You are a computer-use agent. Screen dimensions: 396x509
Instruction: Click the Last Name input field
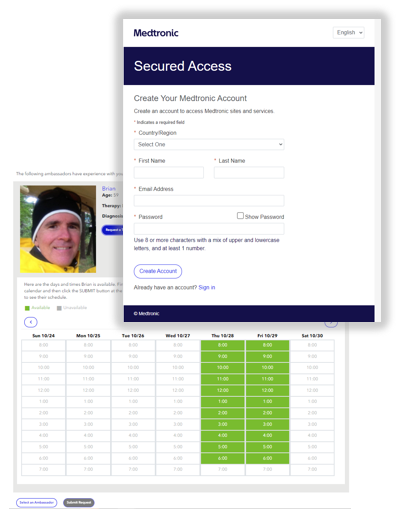(249, 173)
